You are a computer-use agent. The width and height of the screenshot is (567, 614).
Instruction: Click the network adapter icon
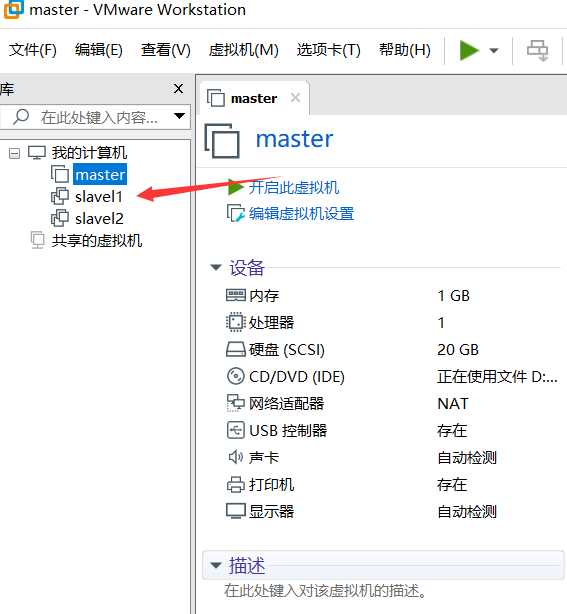236,403
